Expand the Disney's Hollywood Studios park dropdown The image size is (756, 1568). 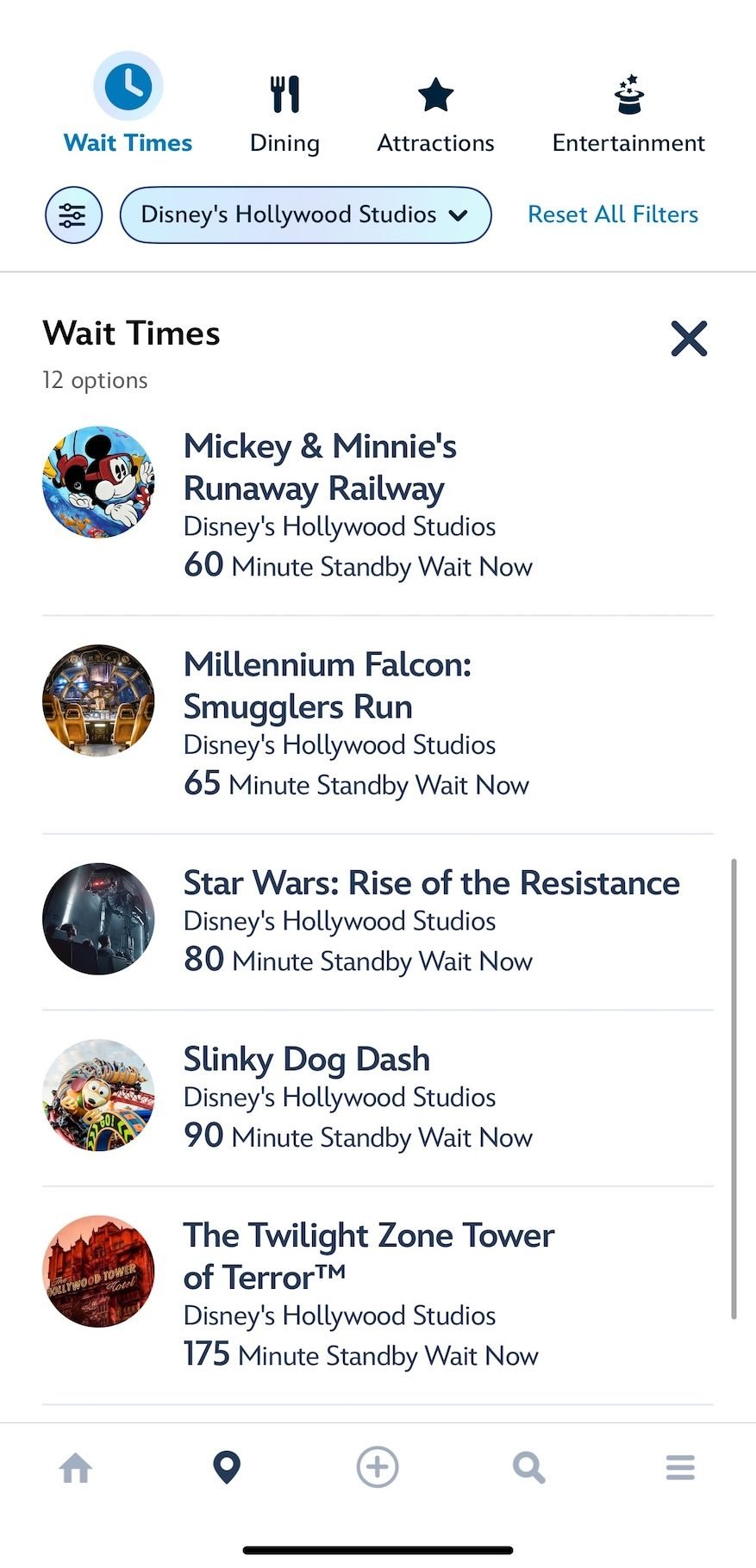tap(305, 215)
